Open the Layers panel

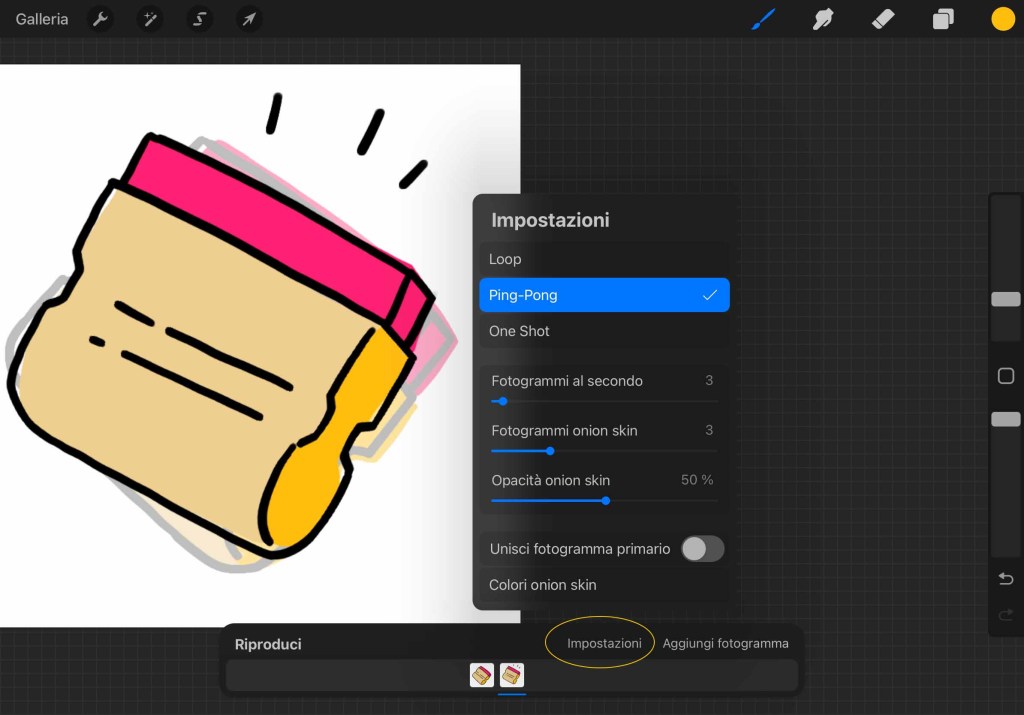tap(943, 19)
